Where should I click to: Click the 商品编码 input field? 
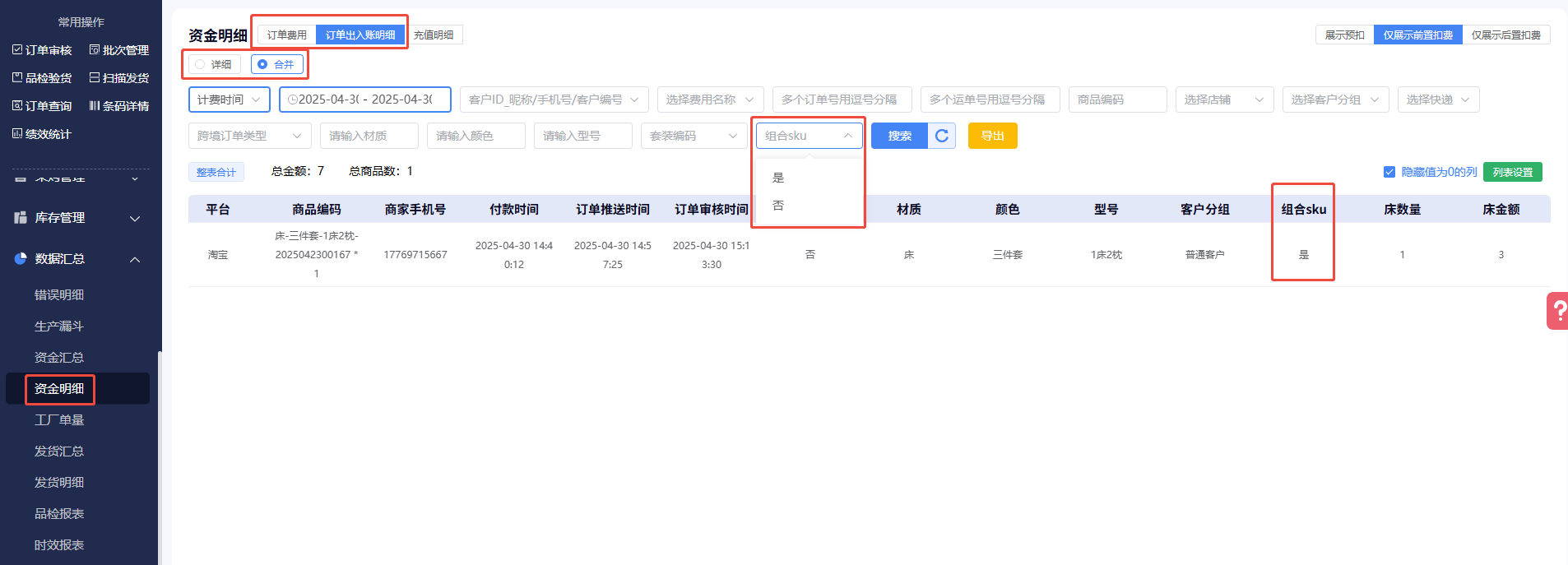click(x=1117, y=100)
